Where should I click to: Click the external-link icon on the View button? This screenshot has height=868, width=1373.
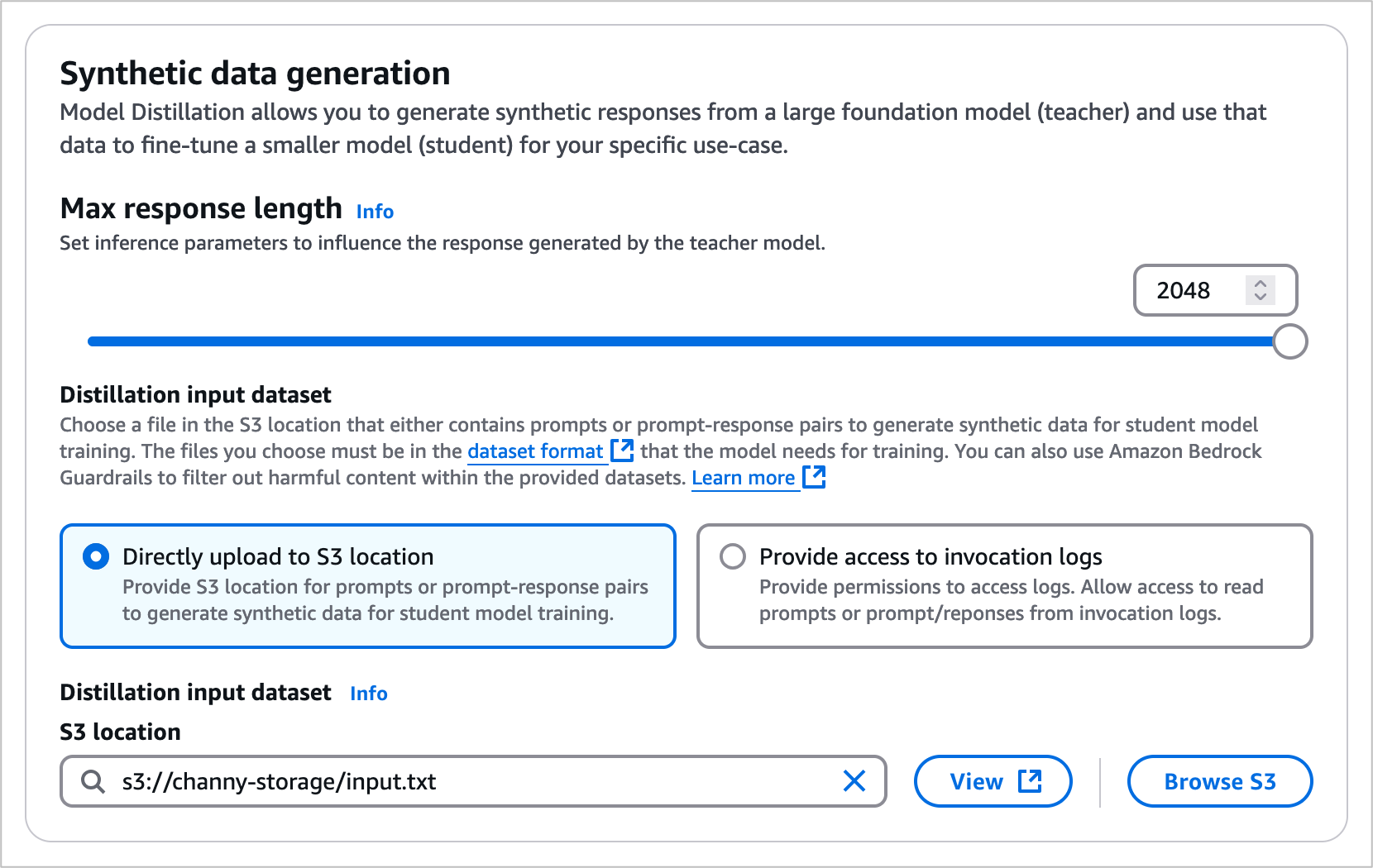[1030, 781]
